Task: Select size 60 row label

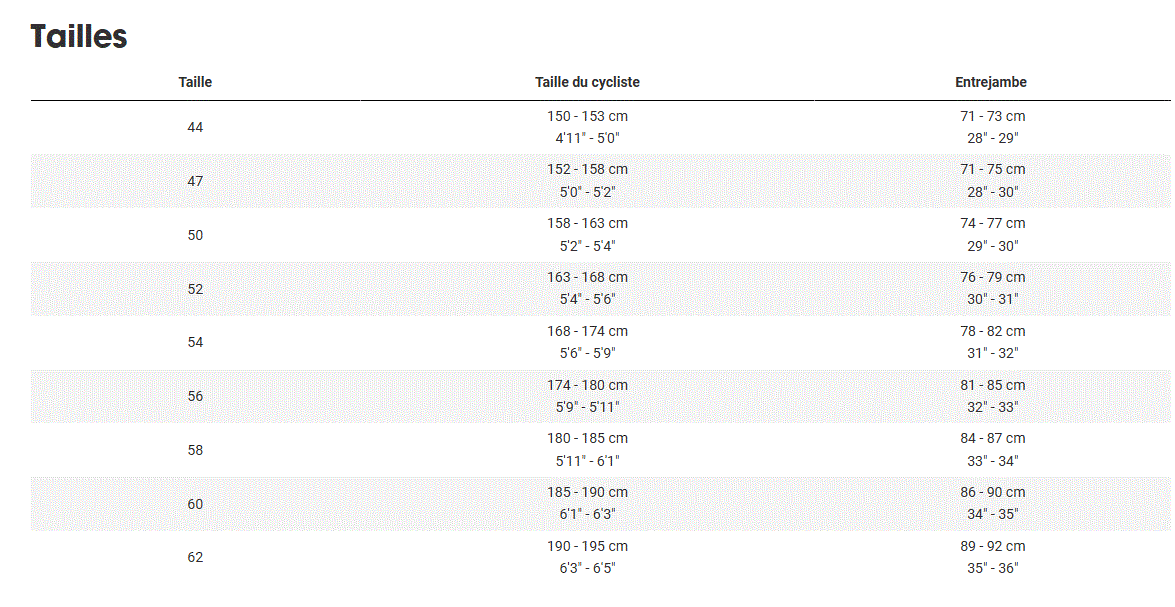Action: [x=195, y=504]
